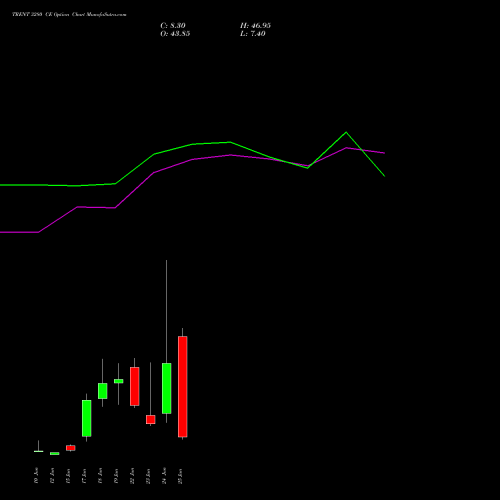Click the flat green candle for 12 Jun

coord(54,453)
